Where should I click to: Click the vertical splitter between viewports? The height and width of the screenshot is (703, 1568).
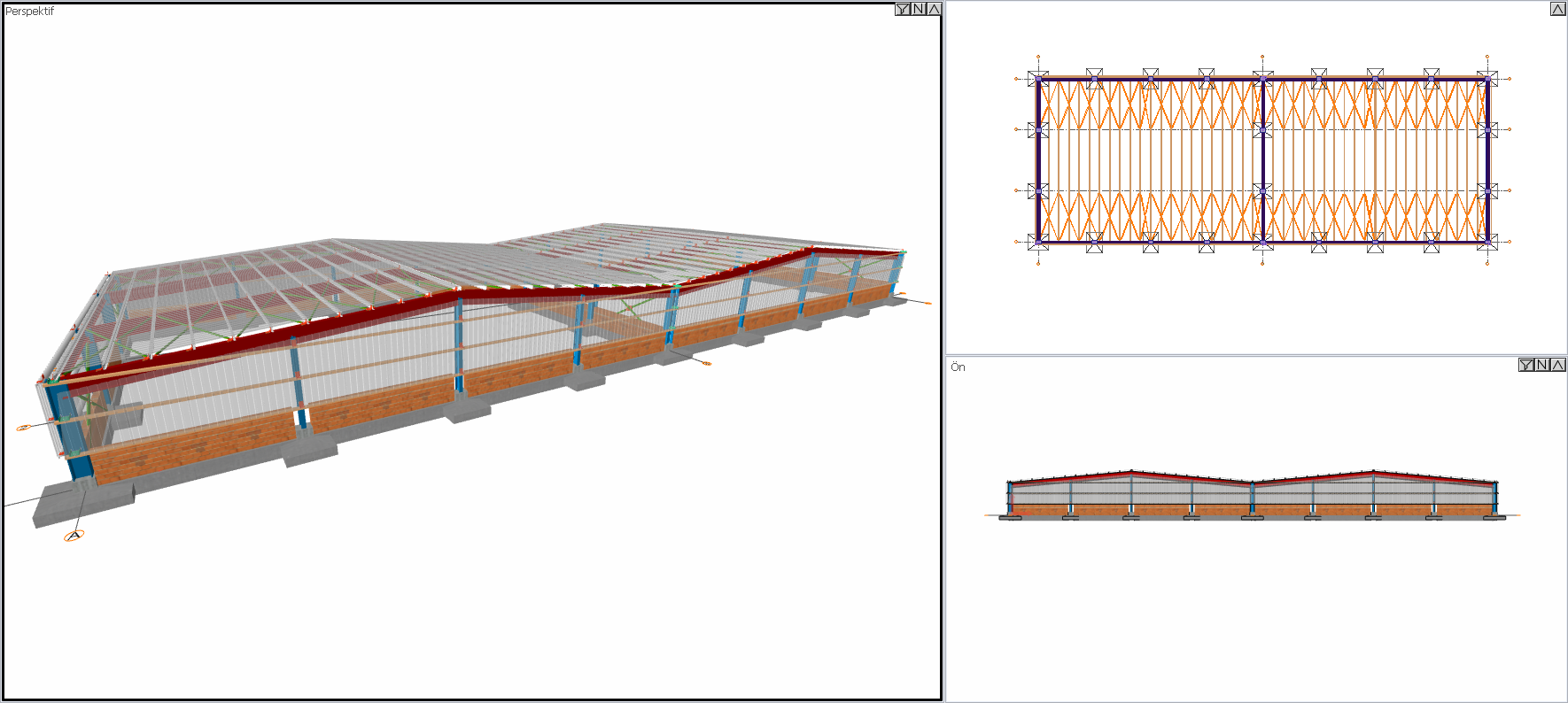(943, 351)
